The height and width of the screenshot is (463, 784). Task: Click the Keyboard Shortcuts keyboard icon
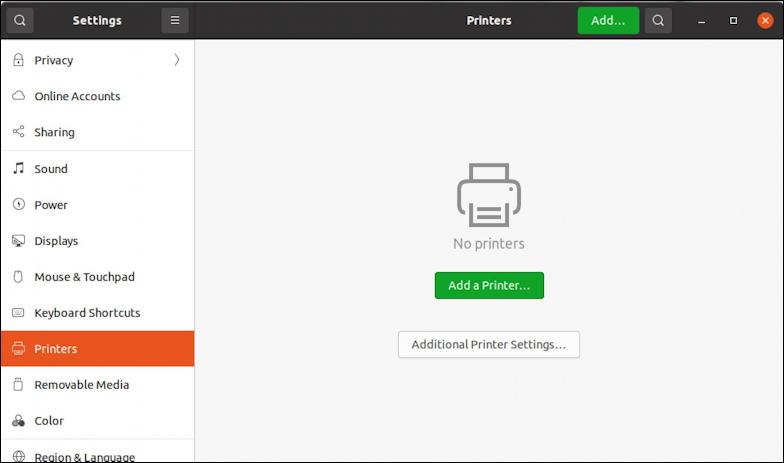(x=18, y=312)
